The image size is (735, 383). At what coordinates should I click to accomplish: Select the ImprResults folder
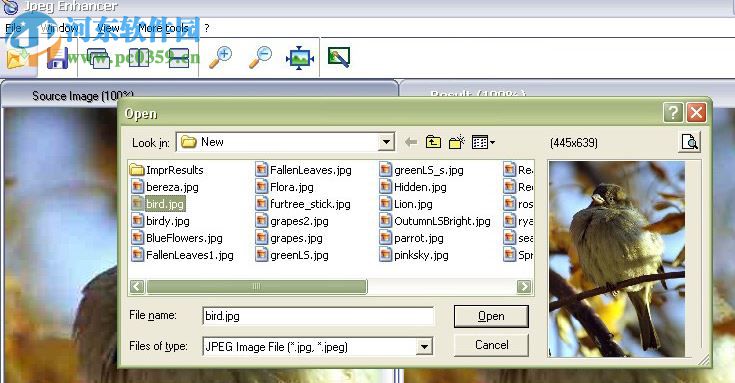[167, 170]
